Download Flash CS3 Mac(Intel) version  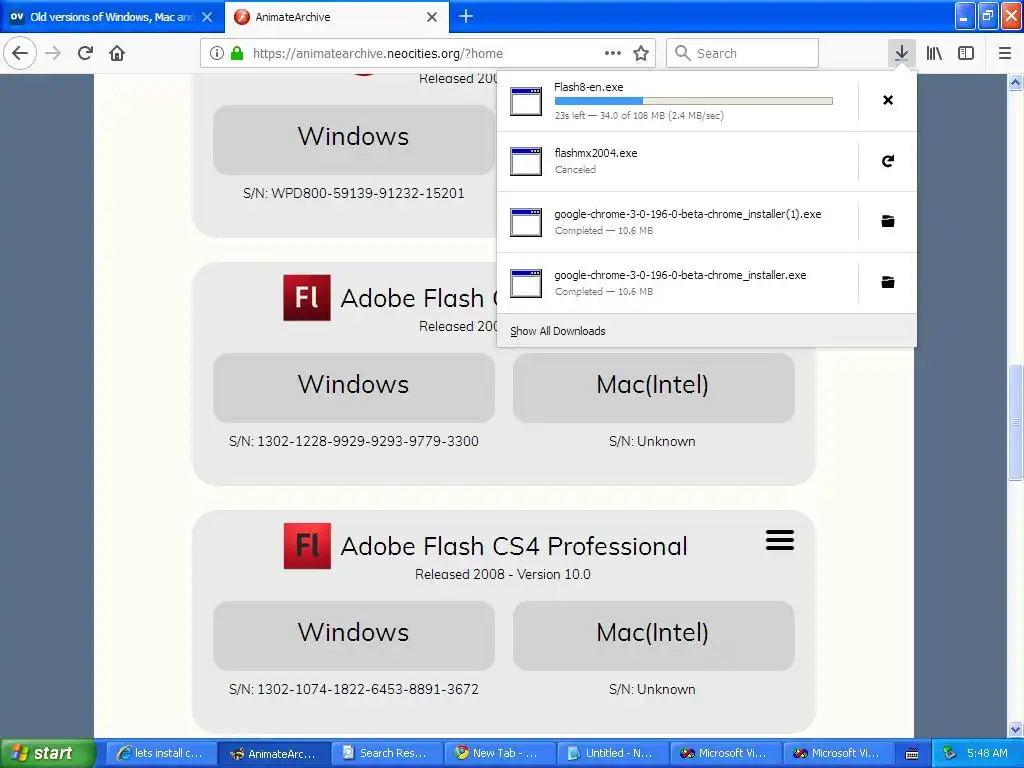pyautogui.click(x=653, y=387)
